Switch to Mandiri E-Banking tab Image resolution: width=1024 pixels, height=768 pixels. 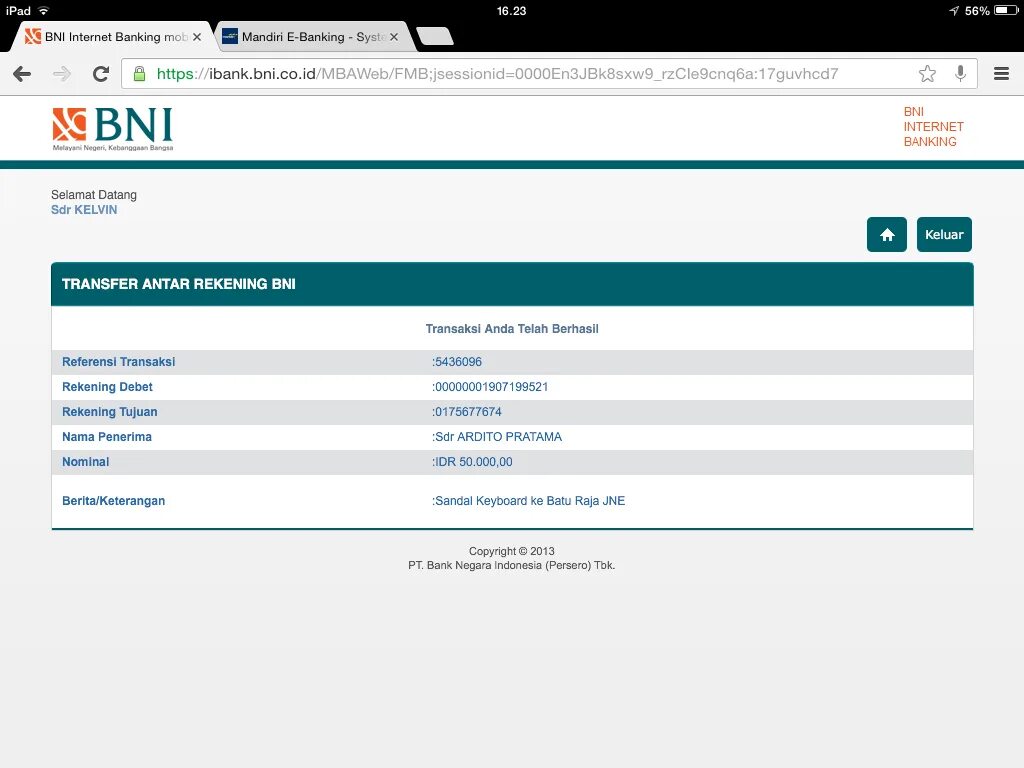(315, 37)
